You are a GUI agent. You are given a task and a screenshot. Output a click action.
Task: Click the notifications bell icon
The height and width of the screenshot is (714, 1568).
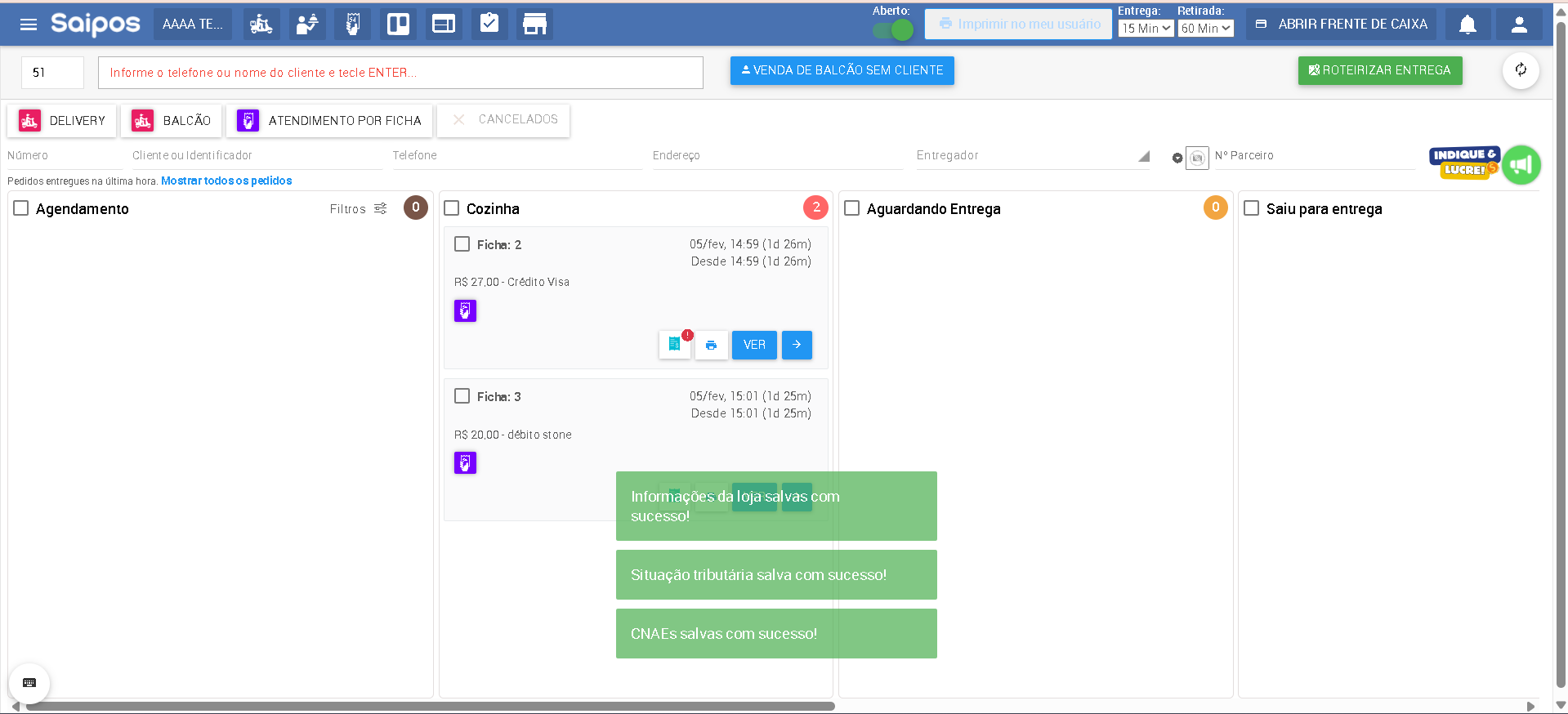pos(1467,25)
